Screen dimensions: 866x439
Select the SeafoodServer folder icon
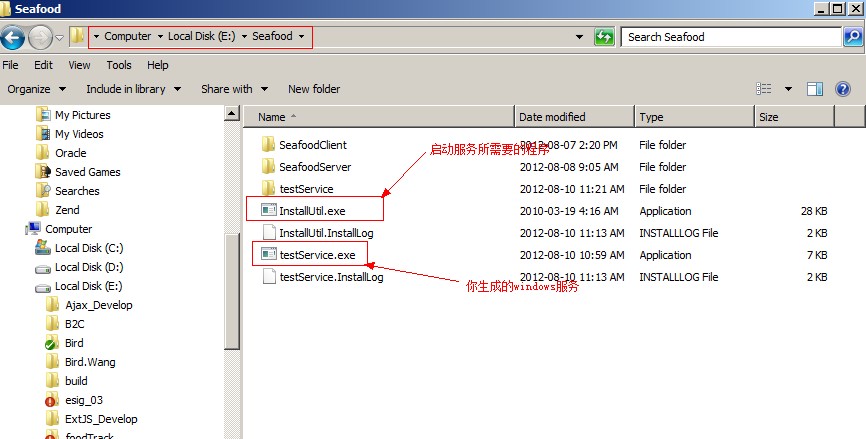coord(268,166)
